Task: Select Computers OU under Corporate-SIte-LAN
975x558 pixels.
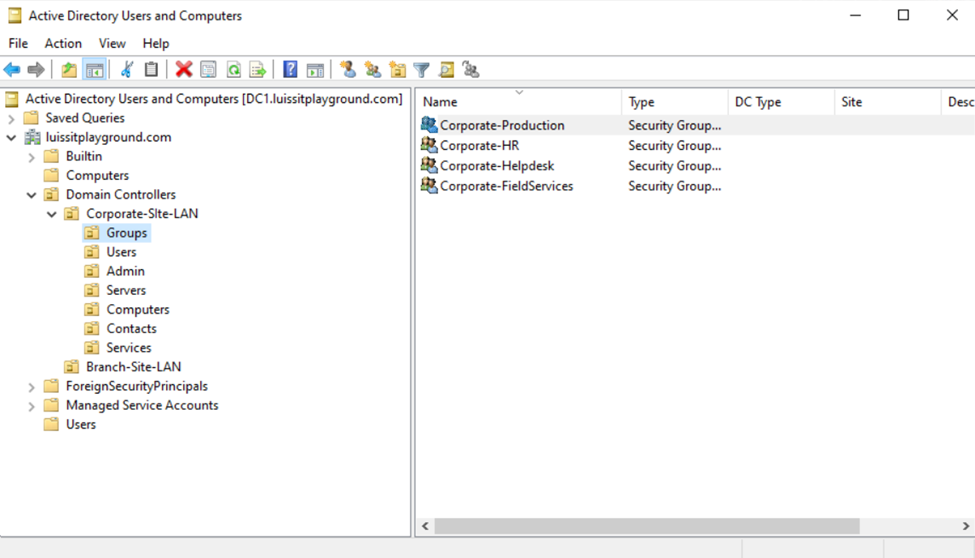Action: click(x=137, y=310)
